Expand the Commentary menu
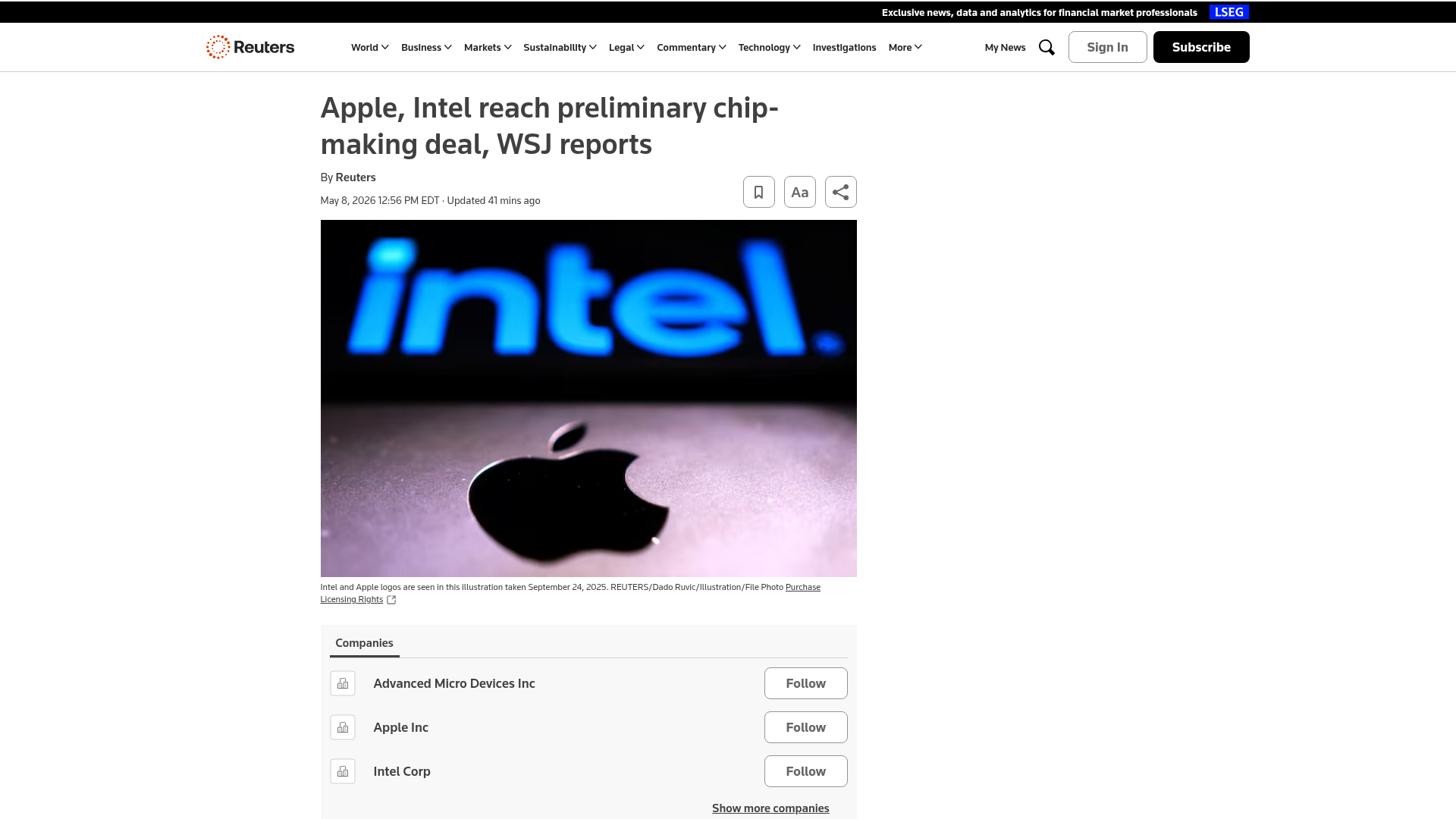The width and height of the screenshot is (1456, 819). (x=692, y=47)
